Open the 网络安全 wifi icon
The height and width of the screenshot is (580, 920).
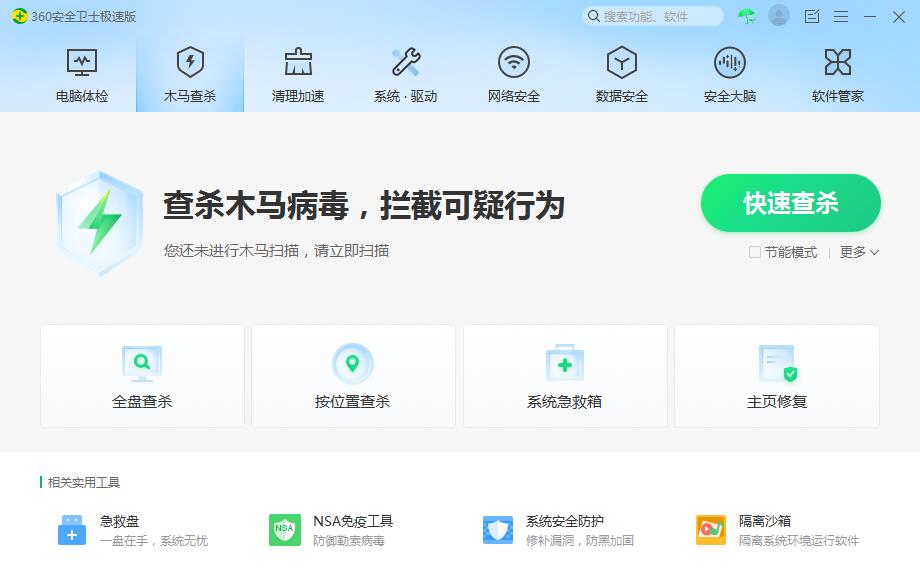tap(514, 62)
